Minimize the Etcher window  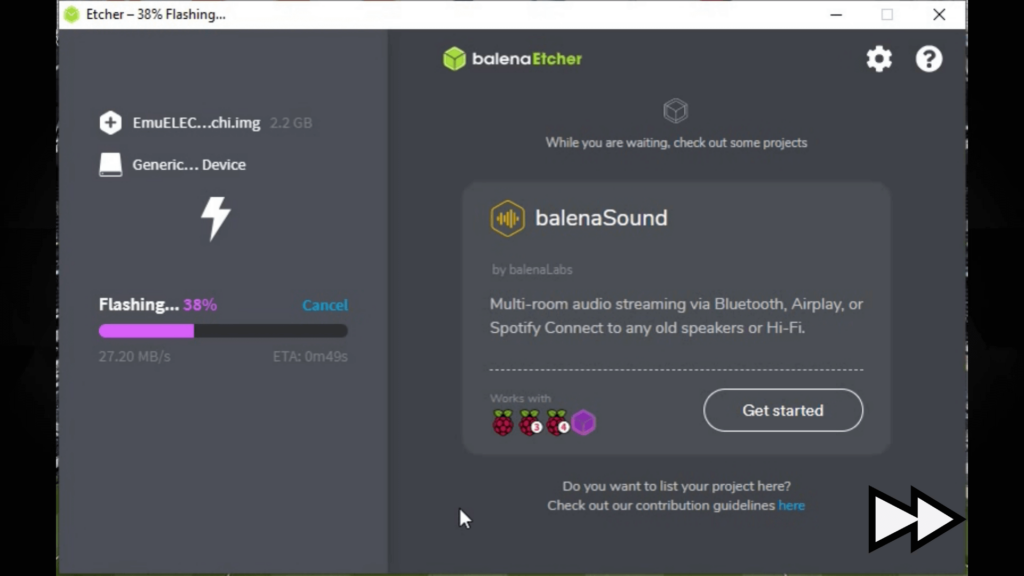[x=836, y=14]
